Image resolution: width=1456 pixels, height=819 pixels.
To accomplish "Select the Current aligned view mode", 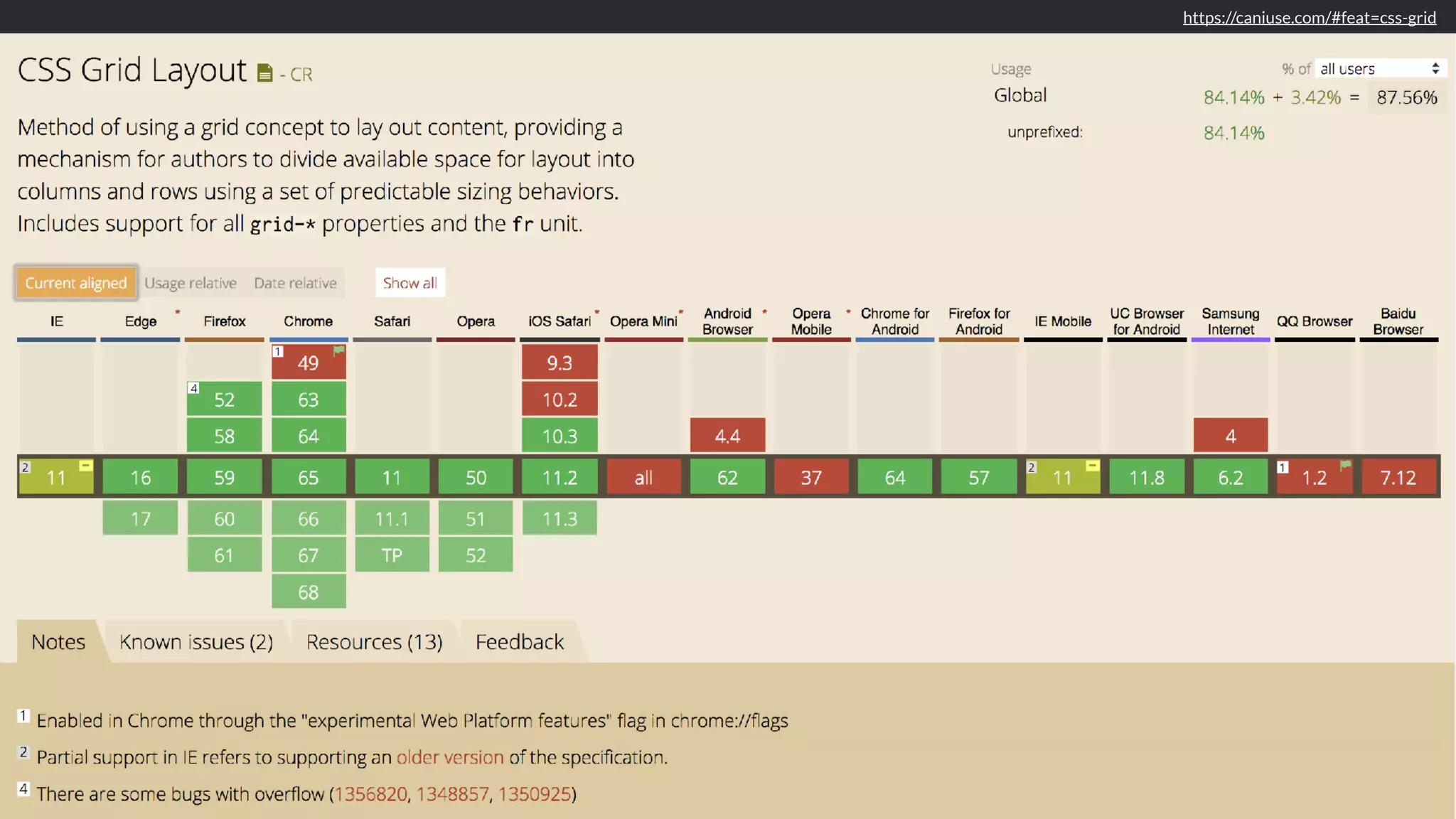I will coord(76,283).
